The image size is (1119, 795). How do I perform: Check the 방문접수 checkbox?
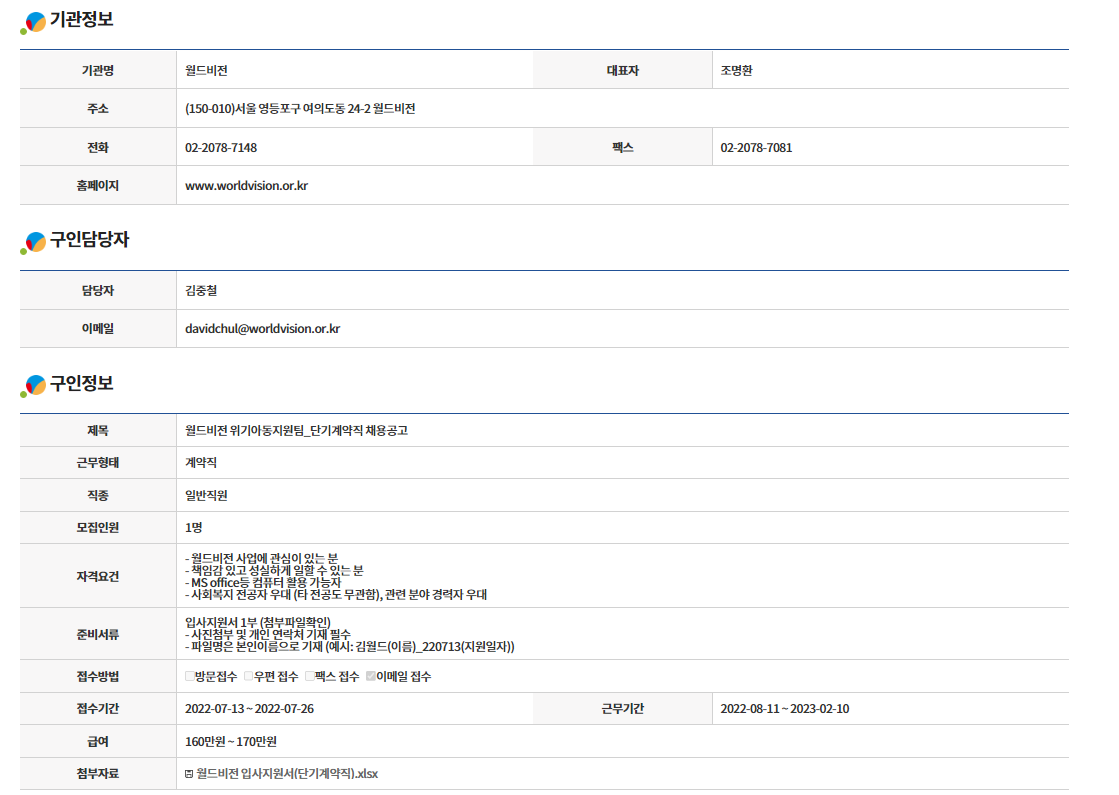(189, 676)
